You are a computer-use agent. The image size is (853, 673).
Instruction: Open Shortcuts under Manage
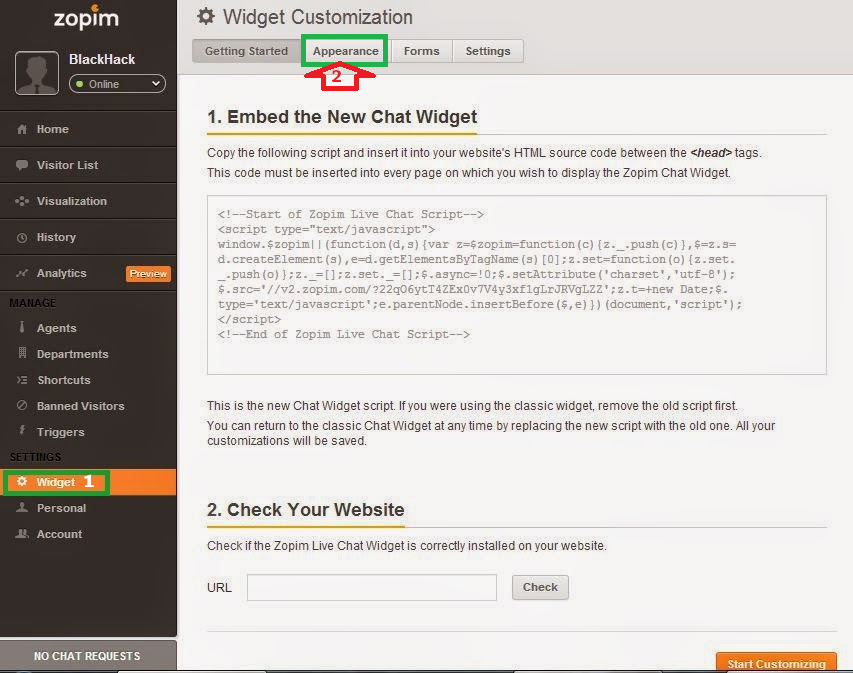[88, 380]
